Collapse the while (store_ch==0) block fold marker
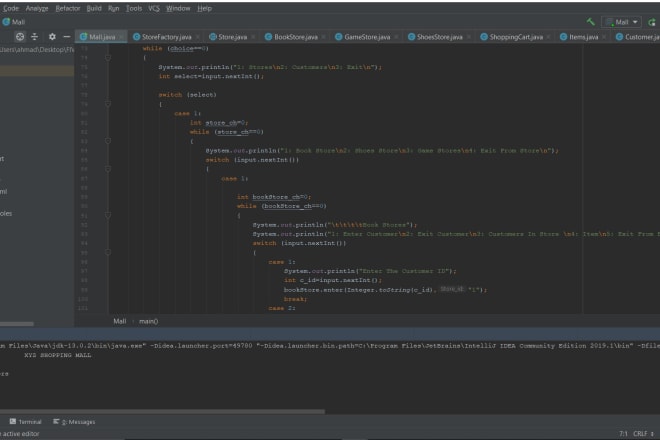660x440 pixels. coord(108,141)
